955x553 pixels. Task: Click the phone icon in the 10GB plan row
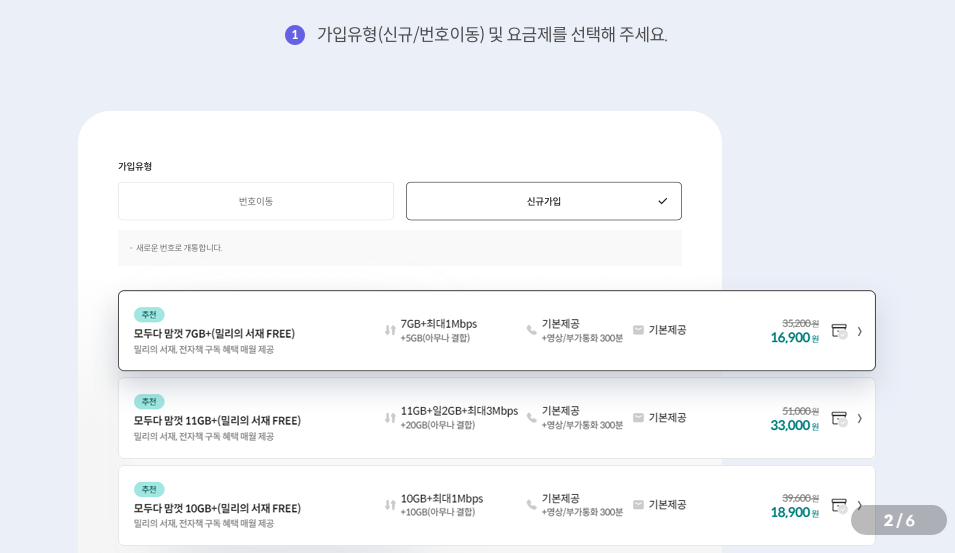(532, 505)
